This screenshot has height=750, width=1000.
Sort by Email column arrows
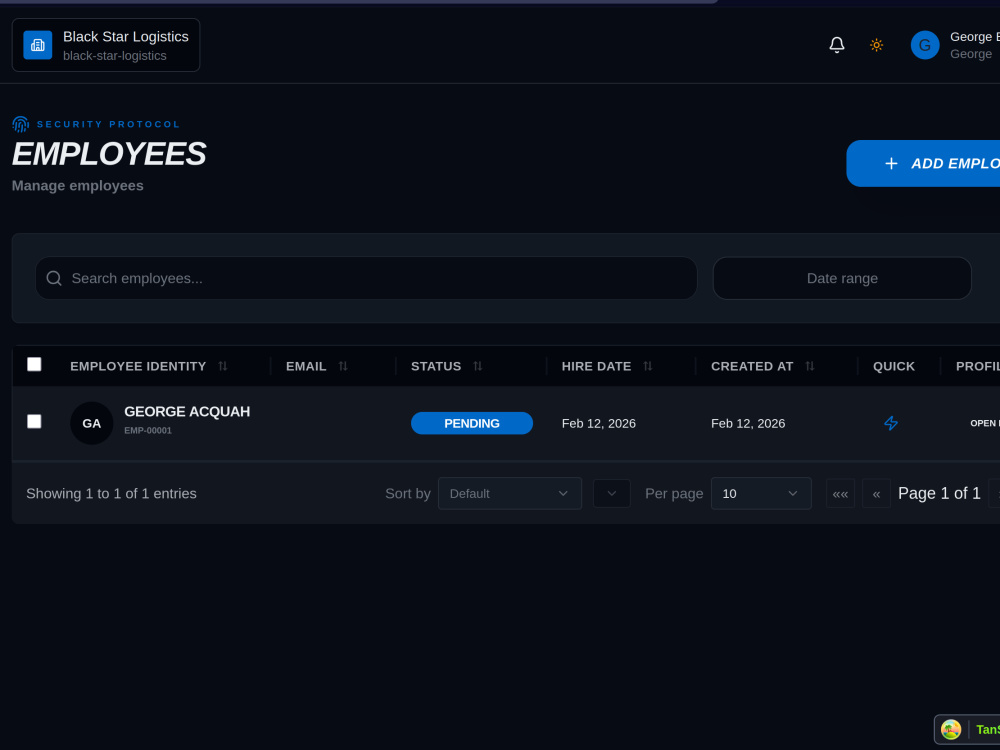[x=343, y=366]
